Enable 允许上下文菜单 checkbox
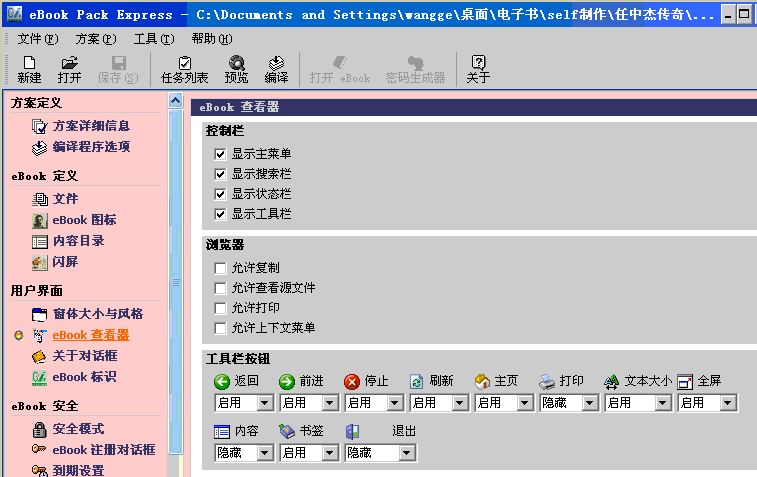Image resolution: width=757 pixels, height=477 pixels. 220,328
